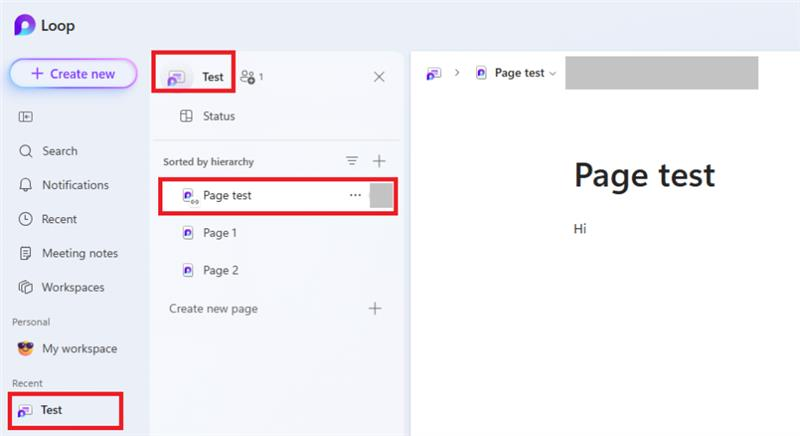The image size is (800, 436).
Task: Click the Sorted by hierarchy label
Action: (x=208, y=162)
